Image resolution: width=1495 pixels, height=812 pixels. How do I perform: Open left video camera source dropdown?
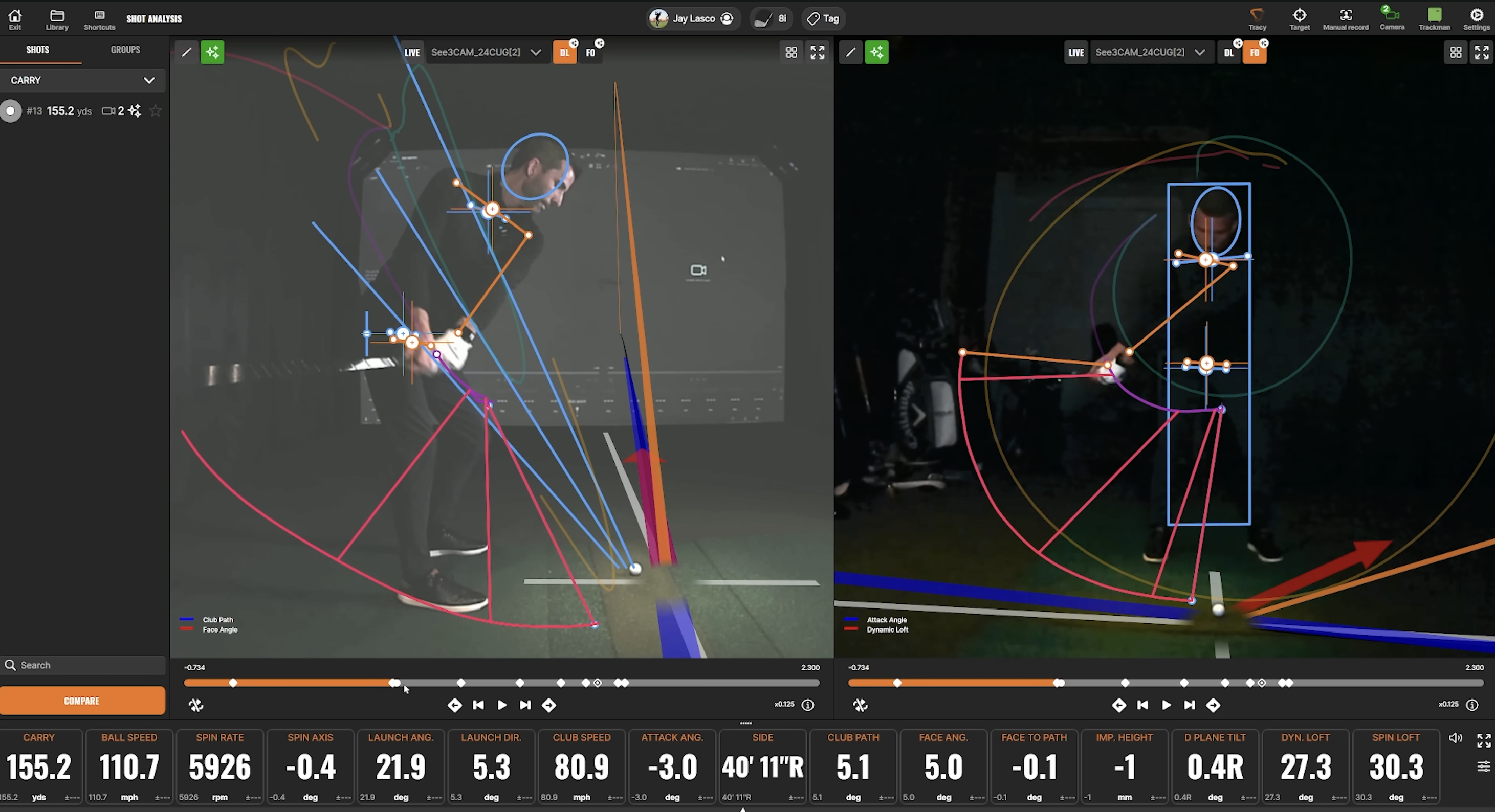pyautogui.click(x=487, y=52)
